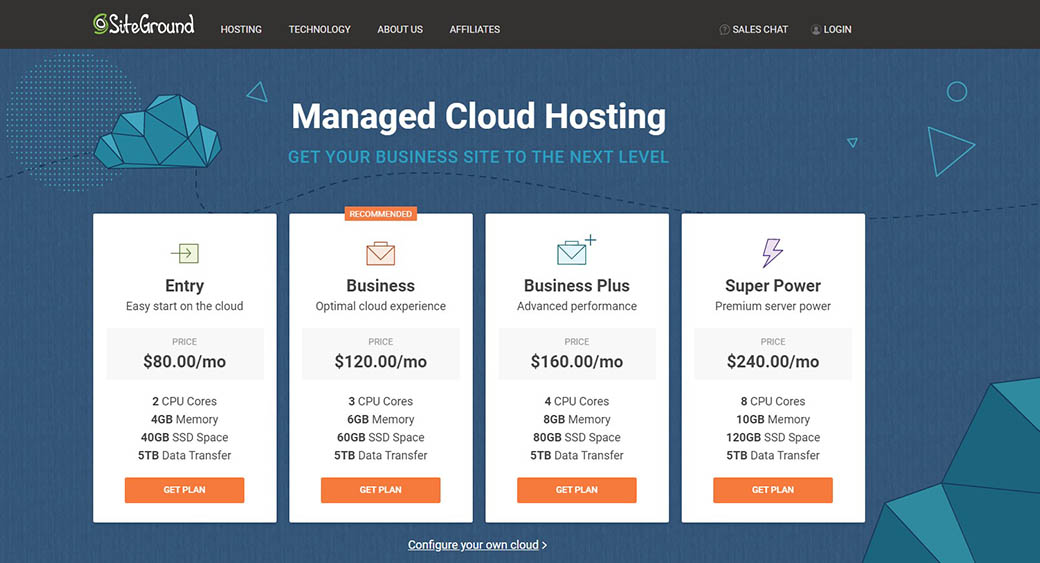1040x563 pixels.
Task: Click the SiteGround logo
Action: point(144,25)
